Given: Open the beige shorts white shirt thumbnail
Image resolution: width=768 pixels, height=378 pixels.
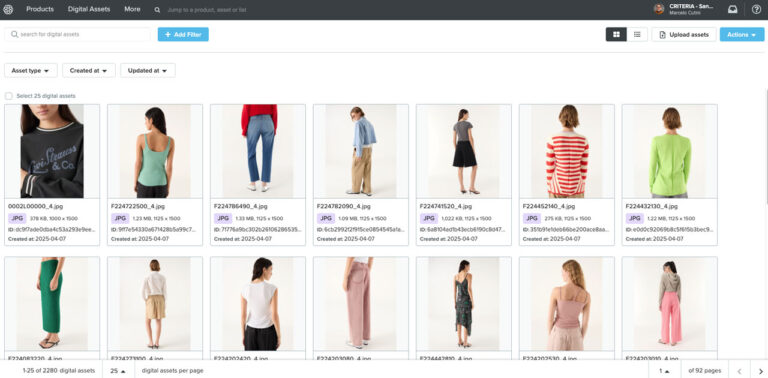Looking at the screenshot, I should tap(155, 304).
